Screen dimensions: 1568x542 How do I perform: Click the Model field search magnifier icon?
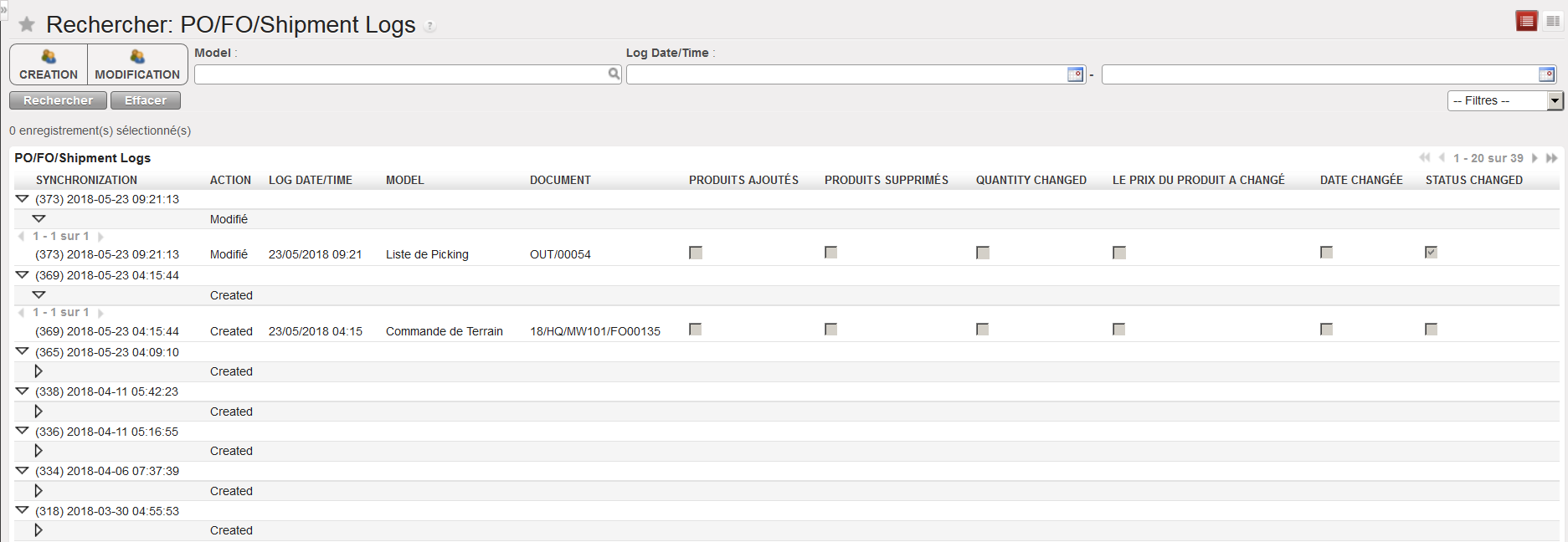point(614,74)
